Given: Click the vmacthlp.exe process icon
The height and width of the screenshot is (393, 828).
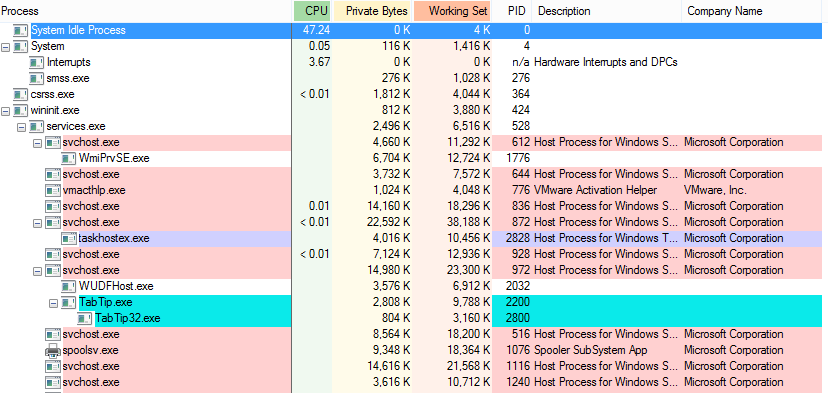Looking at the screenshot, I should click(52, 190).
